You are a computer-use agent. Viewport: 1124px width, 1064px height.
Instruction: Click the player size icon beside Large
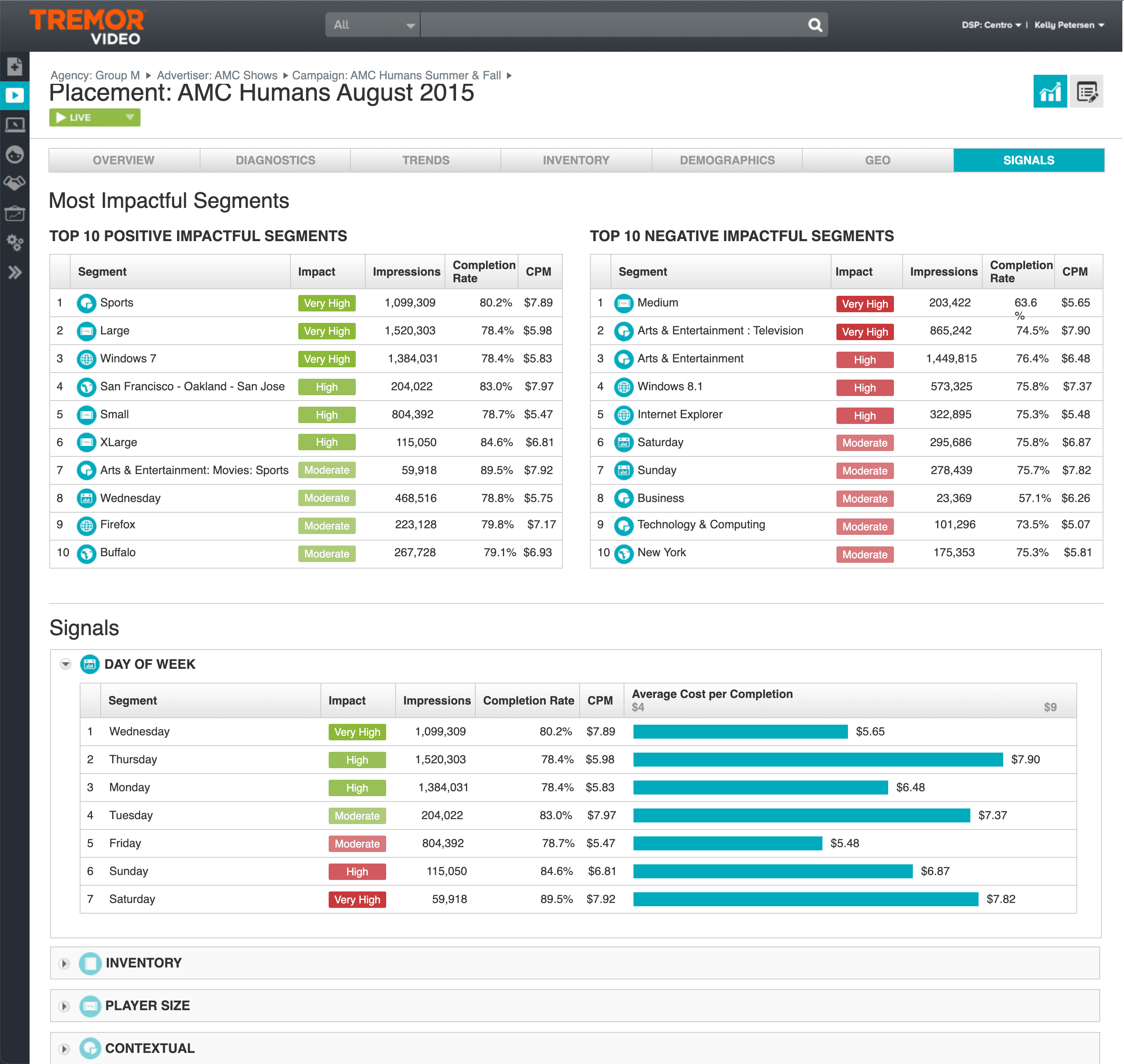click(x=86, y=331)
